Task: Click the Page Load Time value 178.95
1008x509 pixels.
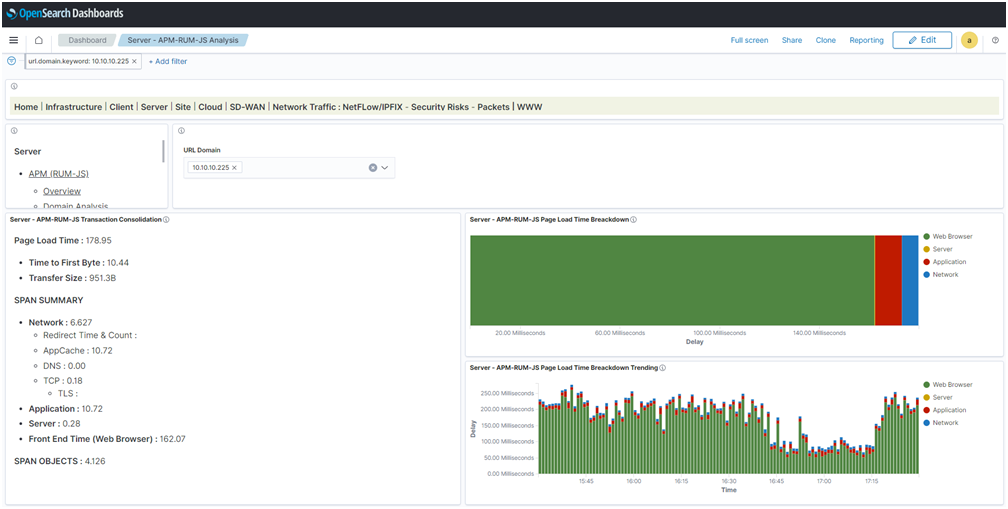Action: [98, 241]
